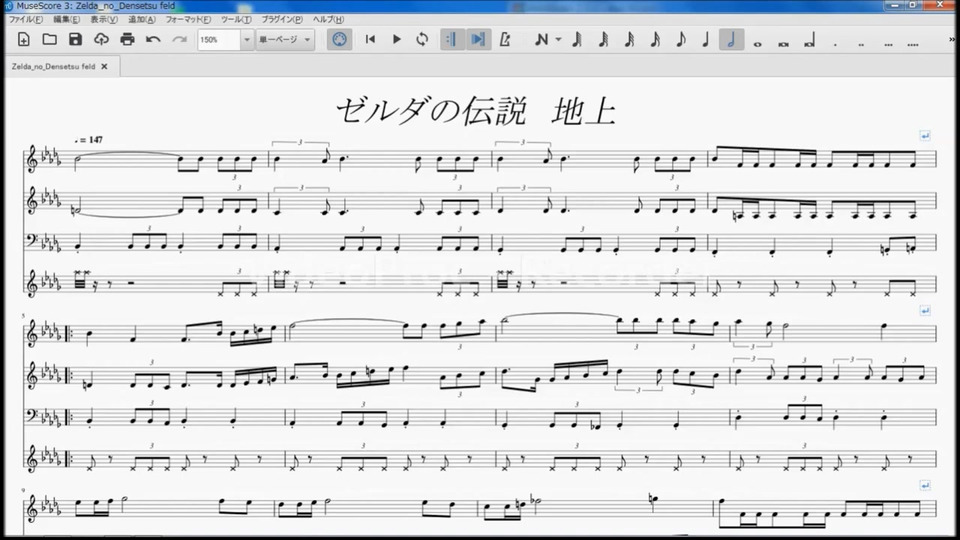The height and width of the screenshot is (540, 960).
Task: Open a score with the folder icon
Action: pos(50,40)
